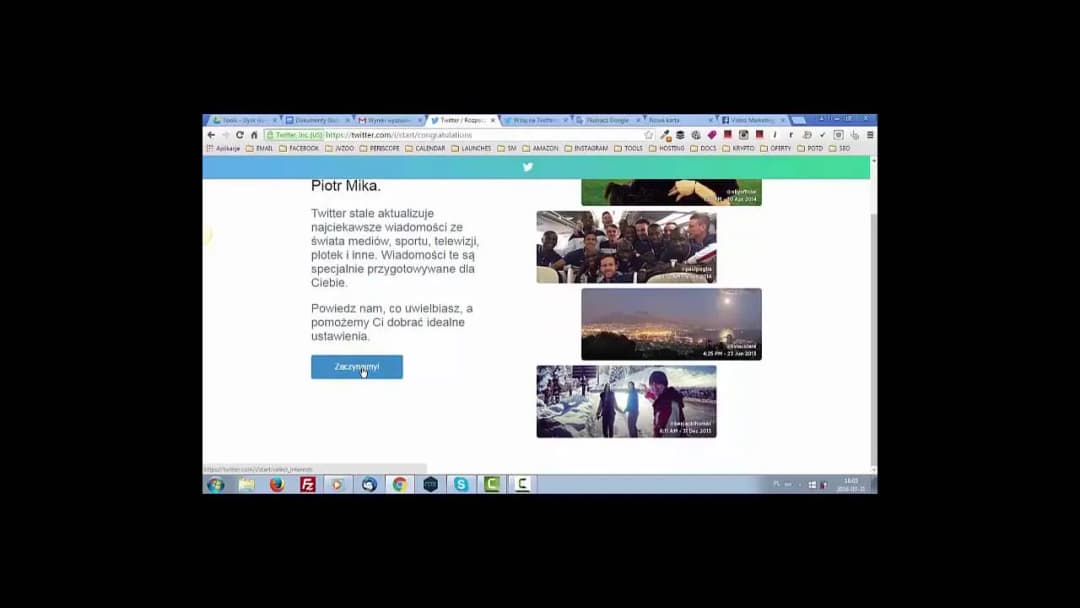This screenshot has width=1080, height=608.
Task: Bookmark this page with the star icon
Action: coord(648,135)
